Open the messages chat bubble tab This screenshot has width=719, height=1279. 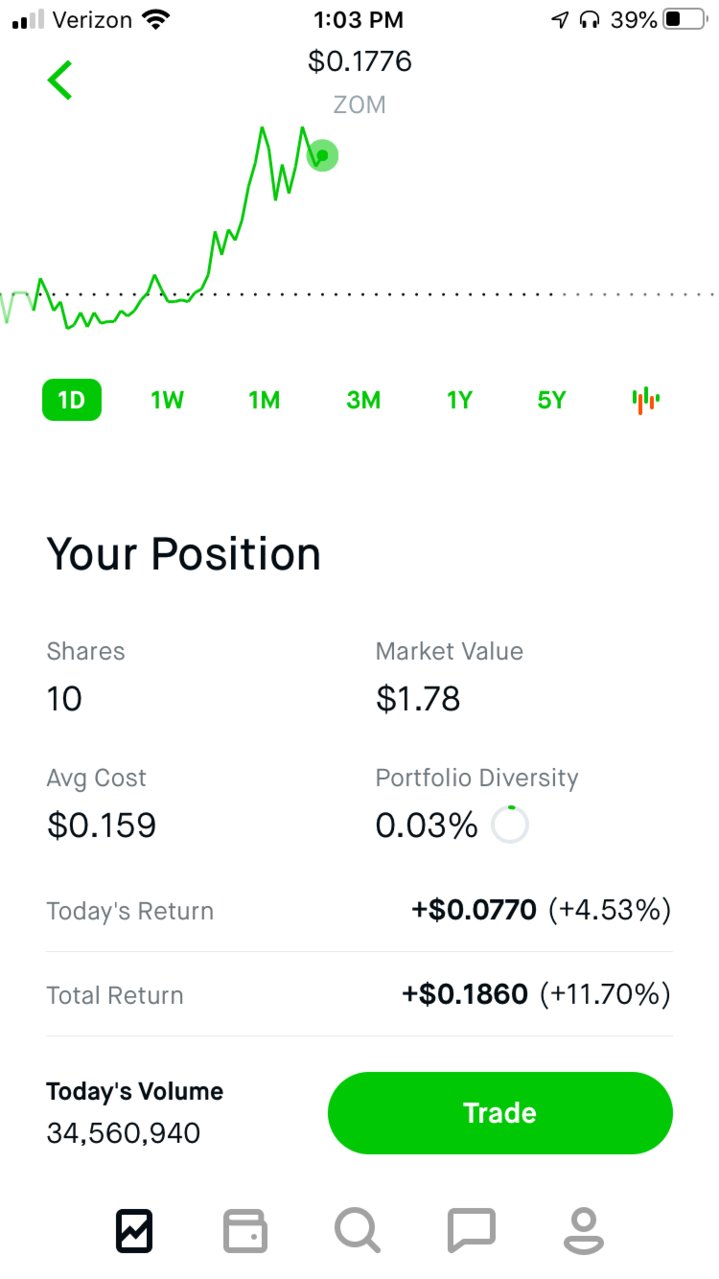[471, 1230]
